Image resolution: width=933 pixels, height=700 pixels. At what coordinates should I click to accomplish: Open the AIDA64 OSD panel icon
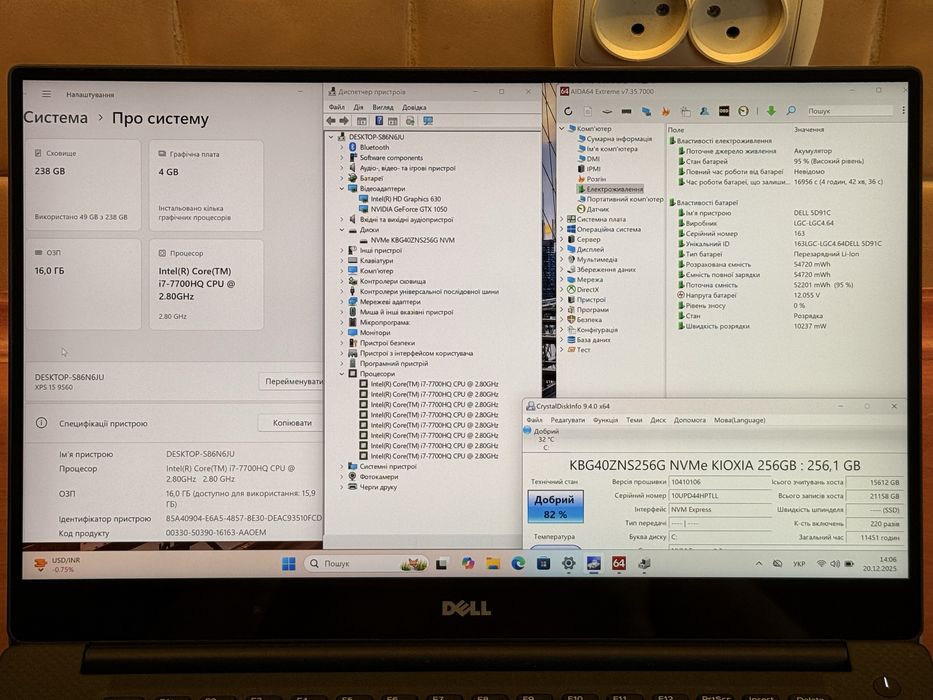tap(724, 111)
